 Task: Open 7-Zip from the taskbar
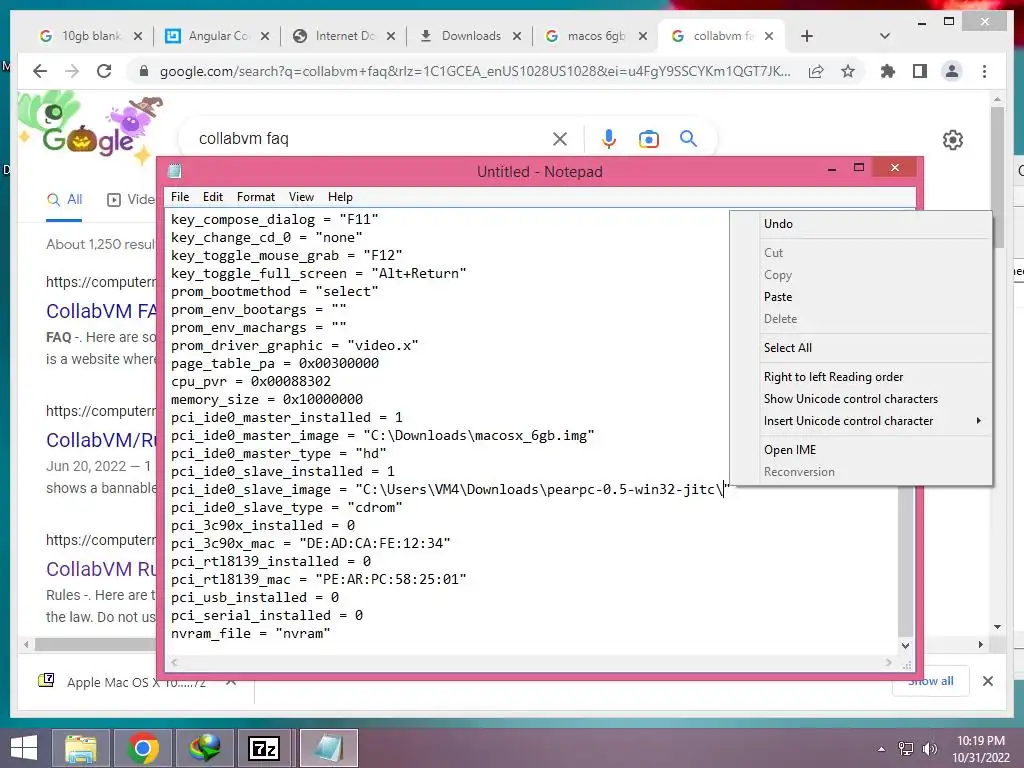click(264, 748)
